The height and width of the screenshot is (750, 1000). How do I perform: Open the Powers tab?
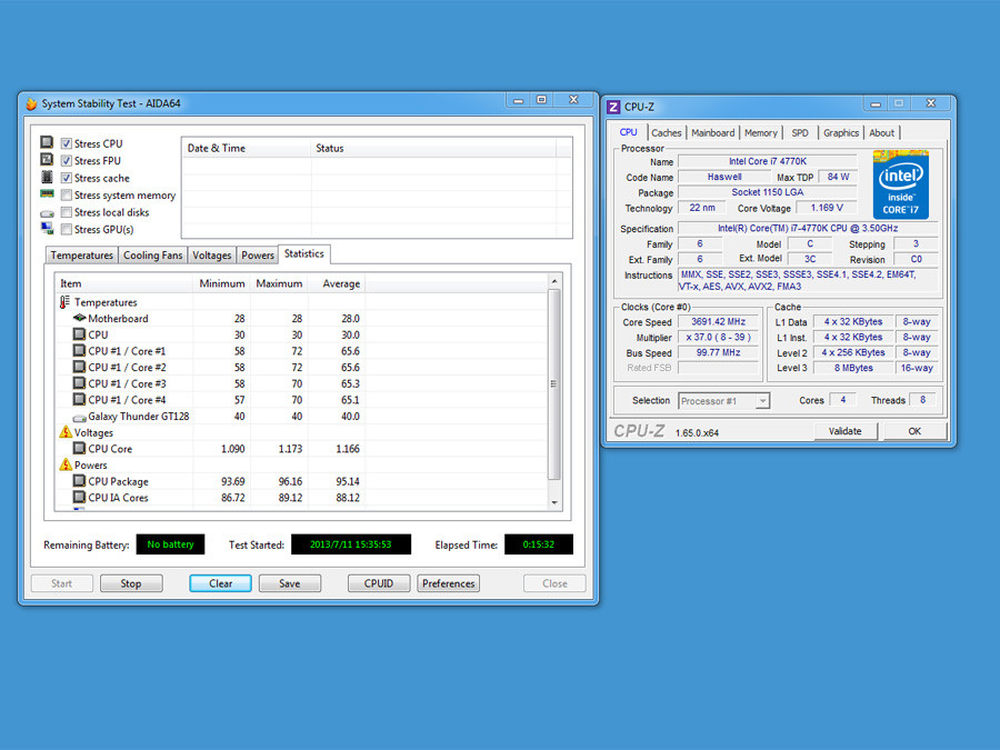(x=258, y=255)
